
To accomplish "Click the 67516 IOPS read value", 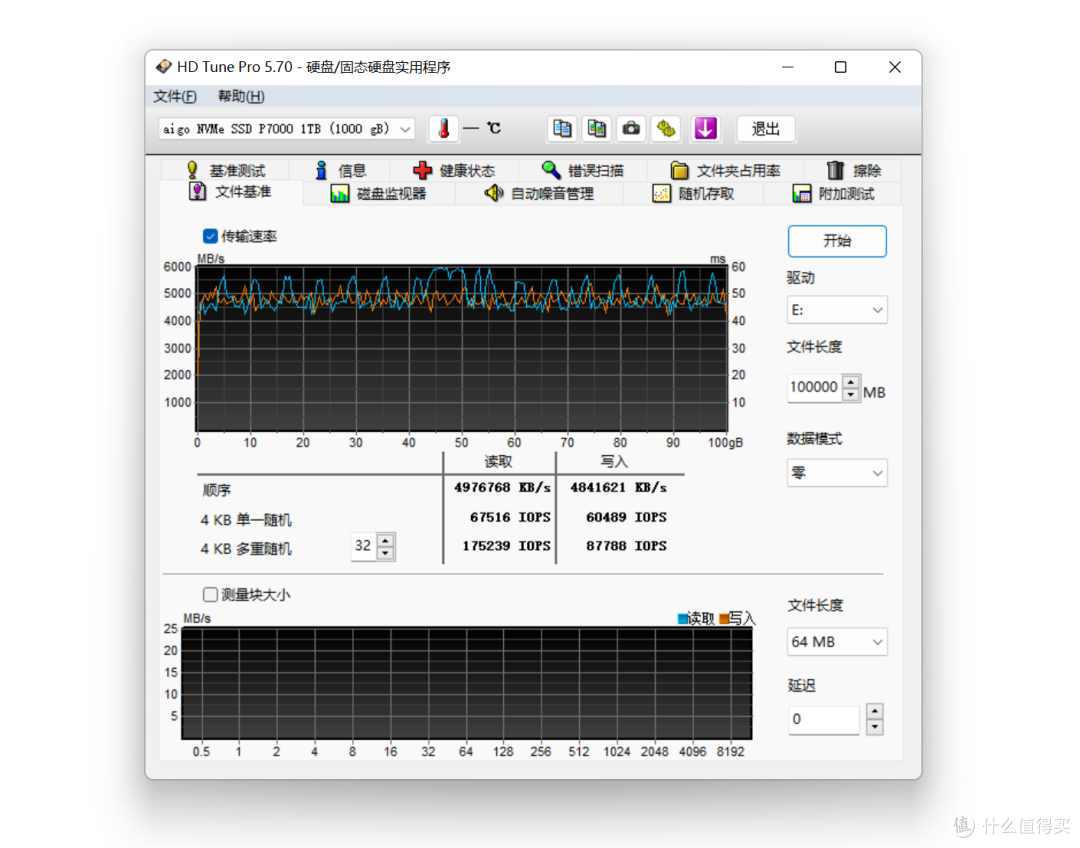I will (x=510, y=517).
